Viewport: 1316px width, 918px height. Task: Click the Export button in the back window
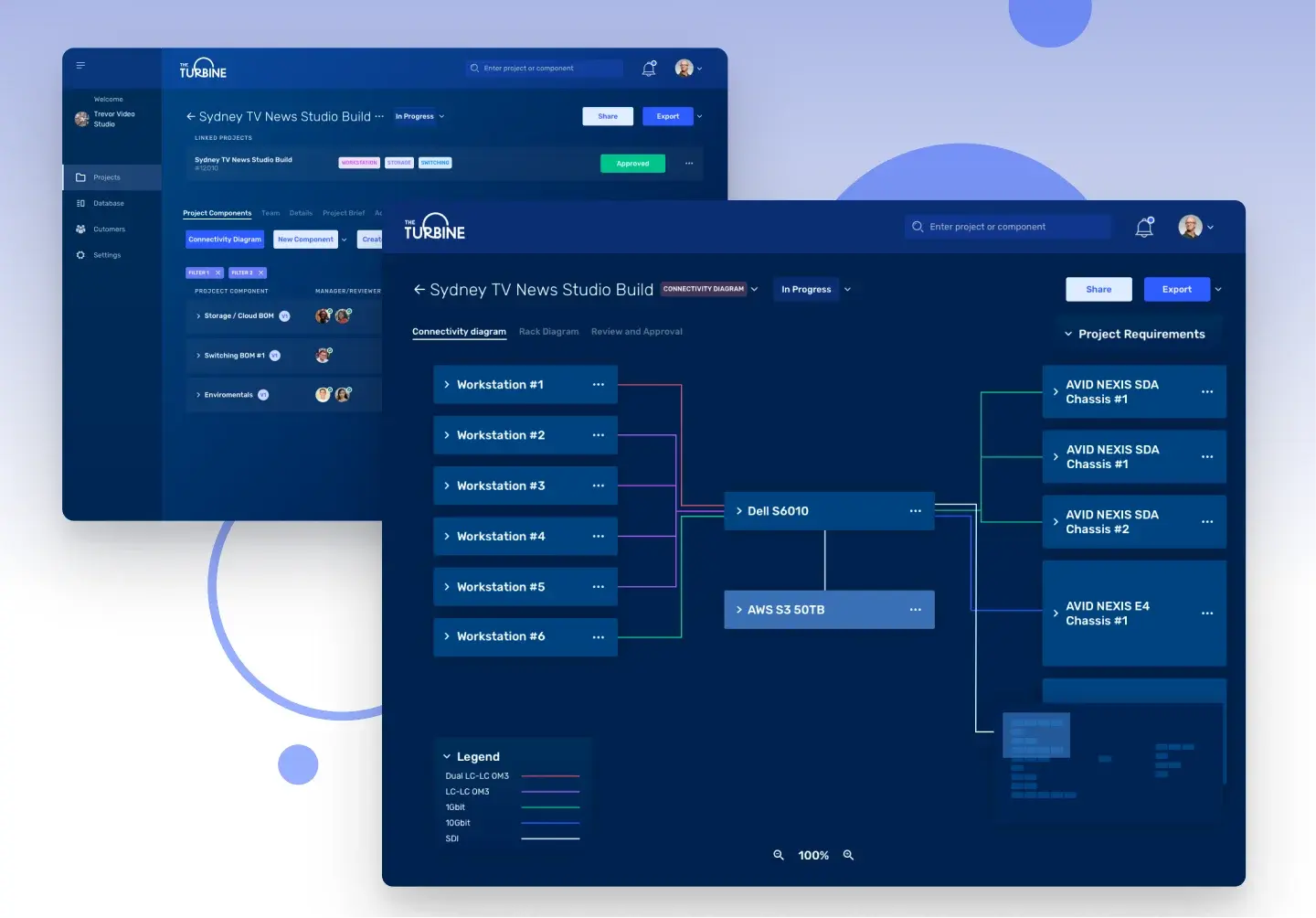pos(668,116)
